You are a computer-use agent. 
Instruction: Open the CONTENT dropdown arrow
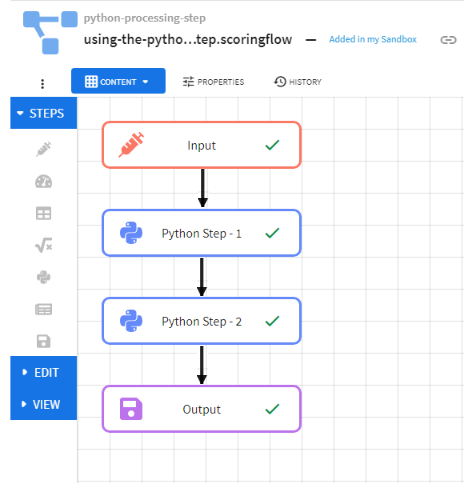pos(145,82)
